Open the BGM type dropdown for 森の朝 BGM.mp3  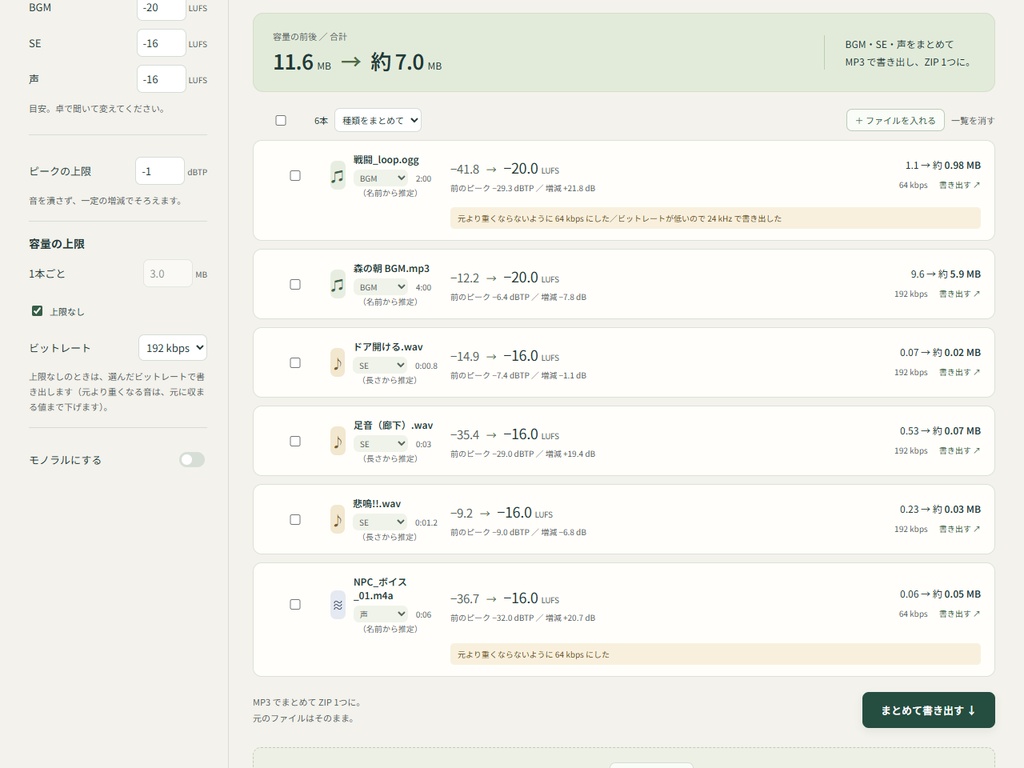381,287
